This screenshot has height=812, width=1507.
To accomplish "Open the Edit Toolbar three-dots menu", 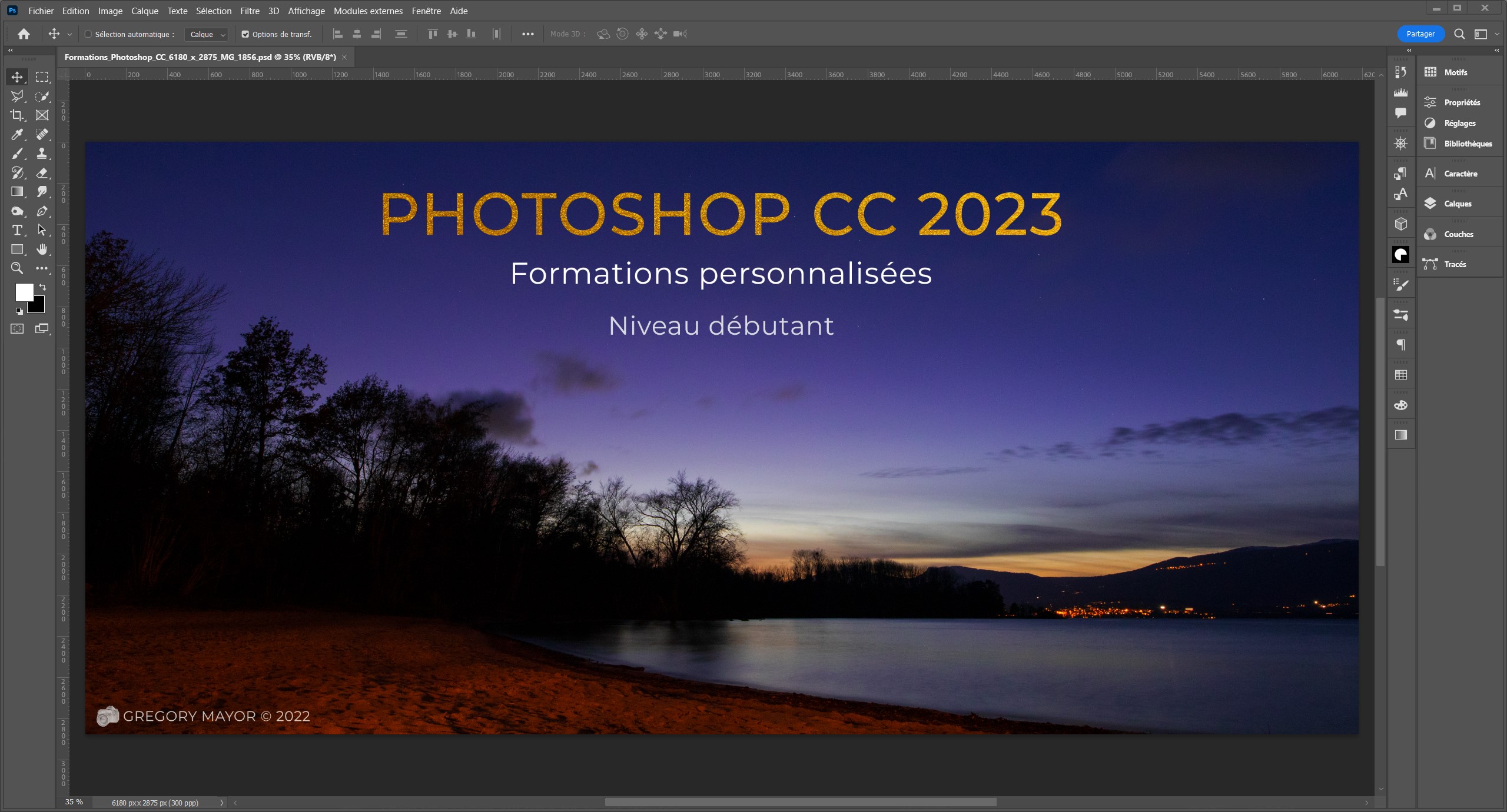I will pyautogui.click(x=42, y=268).
